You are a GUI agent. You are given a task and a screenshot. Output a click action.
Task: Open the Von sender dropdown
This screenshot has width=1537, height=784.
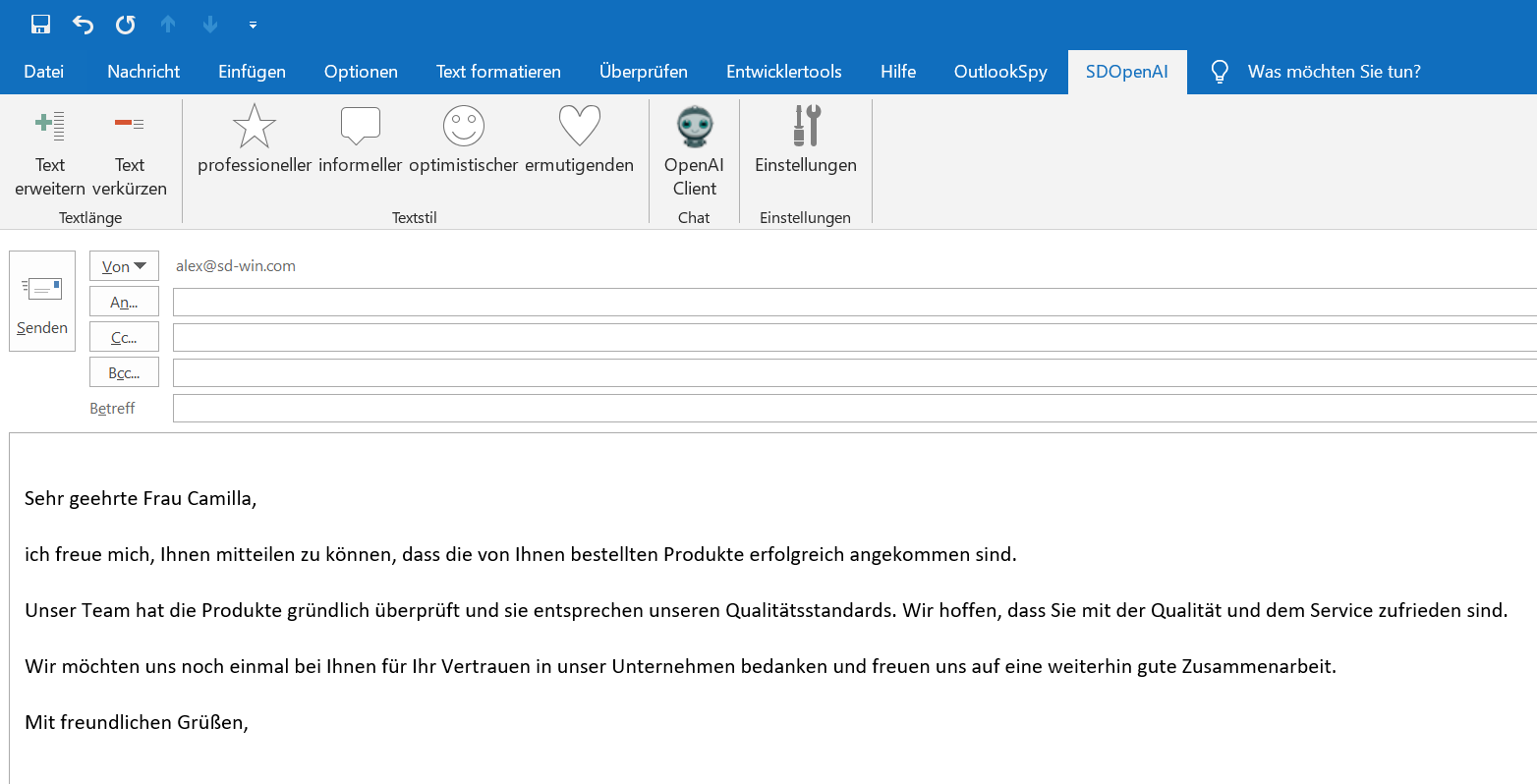point(124,266)
